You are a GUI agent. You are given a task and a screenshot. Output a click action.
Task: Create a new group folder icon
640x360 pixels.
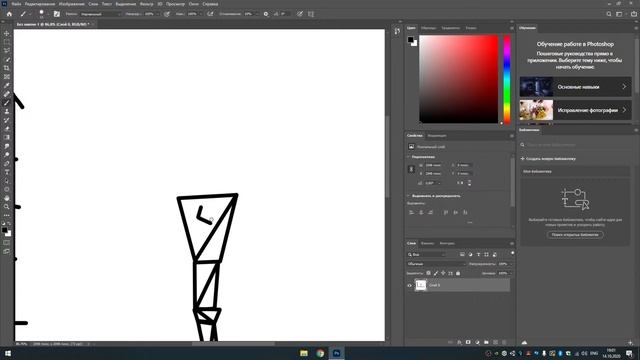pyautogui.click(x=486, y=342)
